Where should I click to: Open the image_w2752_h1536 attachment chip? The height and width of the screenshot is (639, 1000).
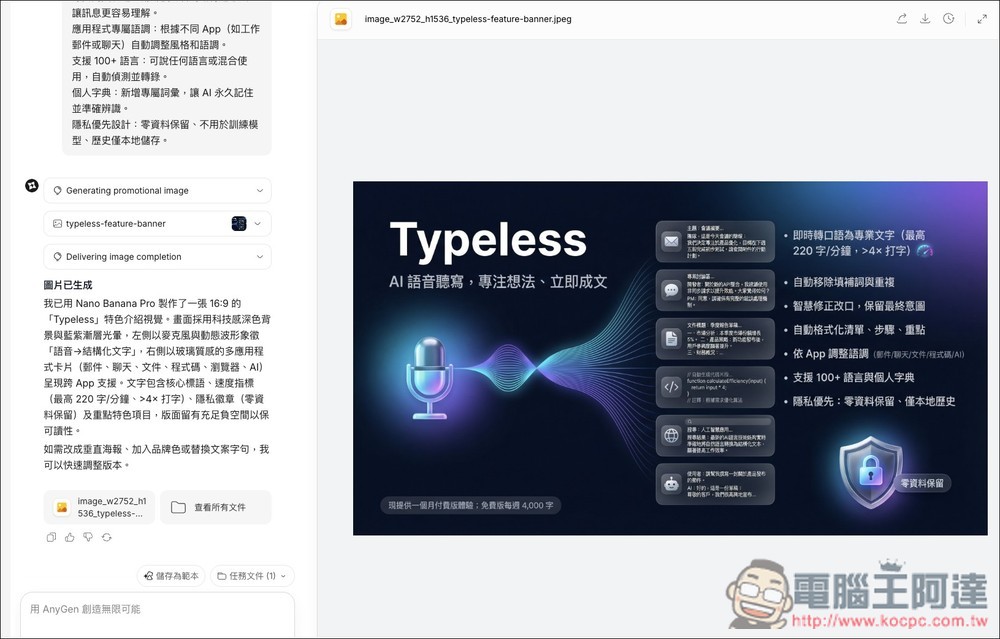coord(98,507)
